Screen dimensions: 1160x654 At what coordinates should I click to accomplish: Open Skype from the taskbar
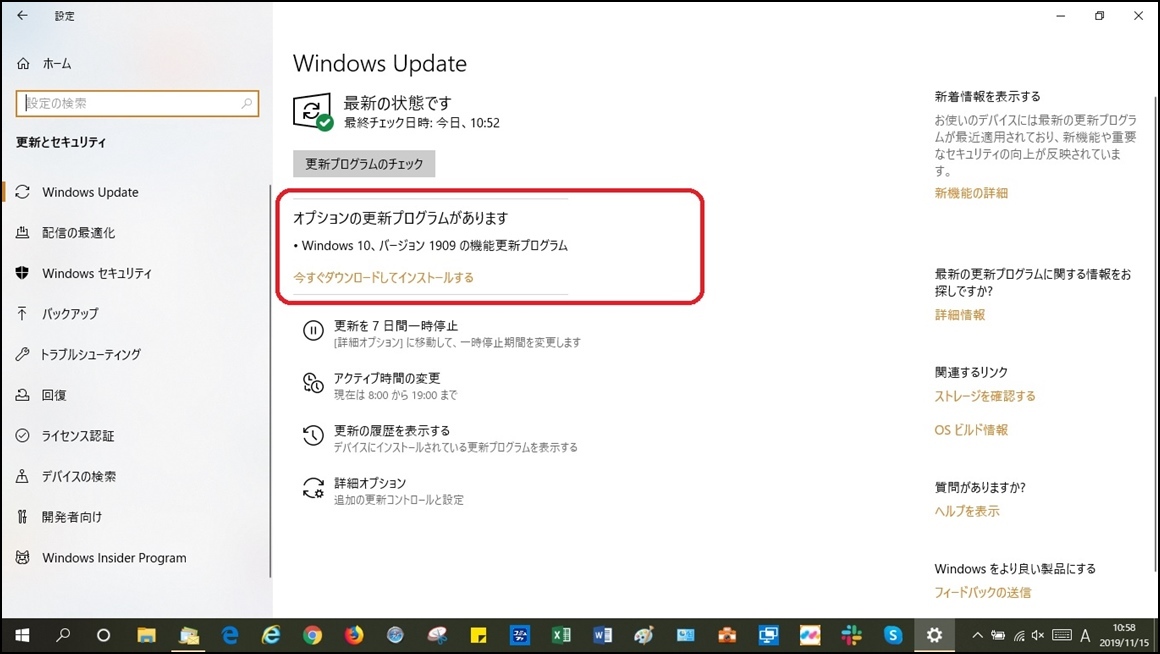[893, 636]
